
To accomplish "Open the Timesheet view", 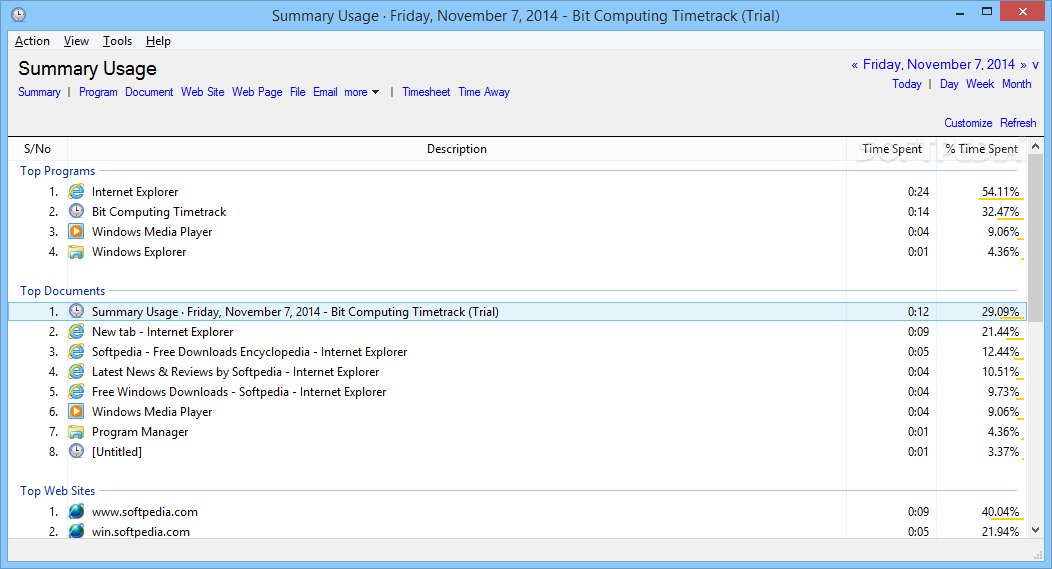I will coord(426,92).
